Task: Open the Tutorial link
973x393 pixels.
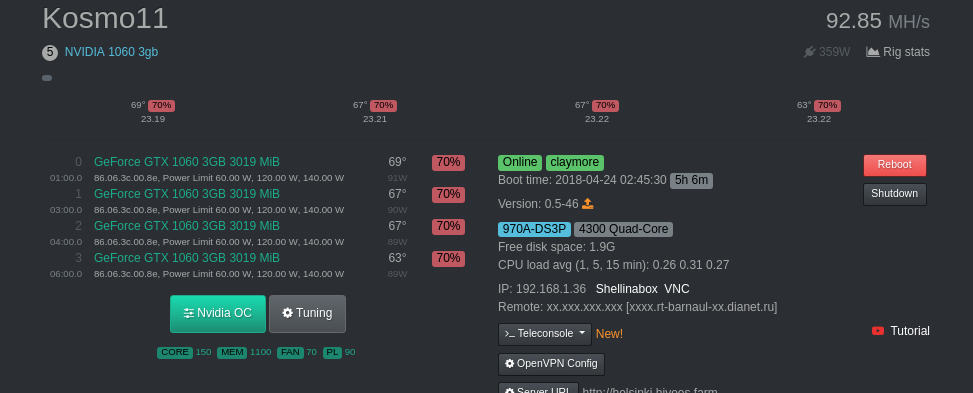Action: point(910,331)
